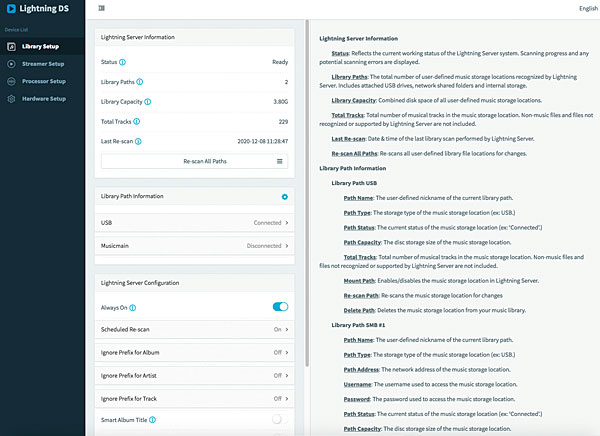Click the Library Path SMB #1 heading

click(x=358, y=325)
